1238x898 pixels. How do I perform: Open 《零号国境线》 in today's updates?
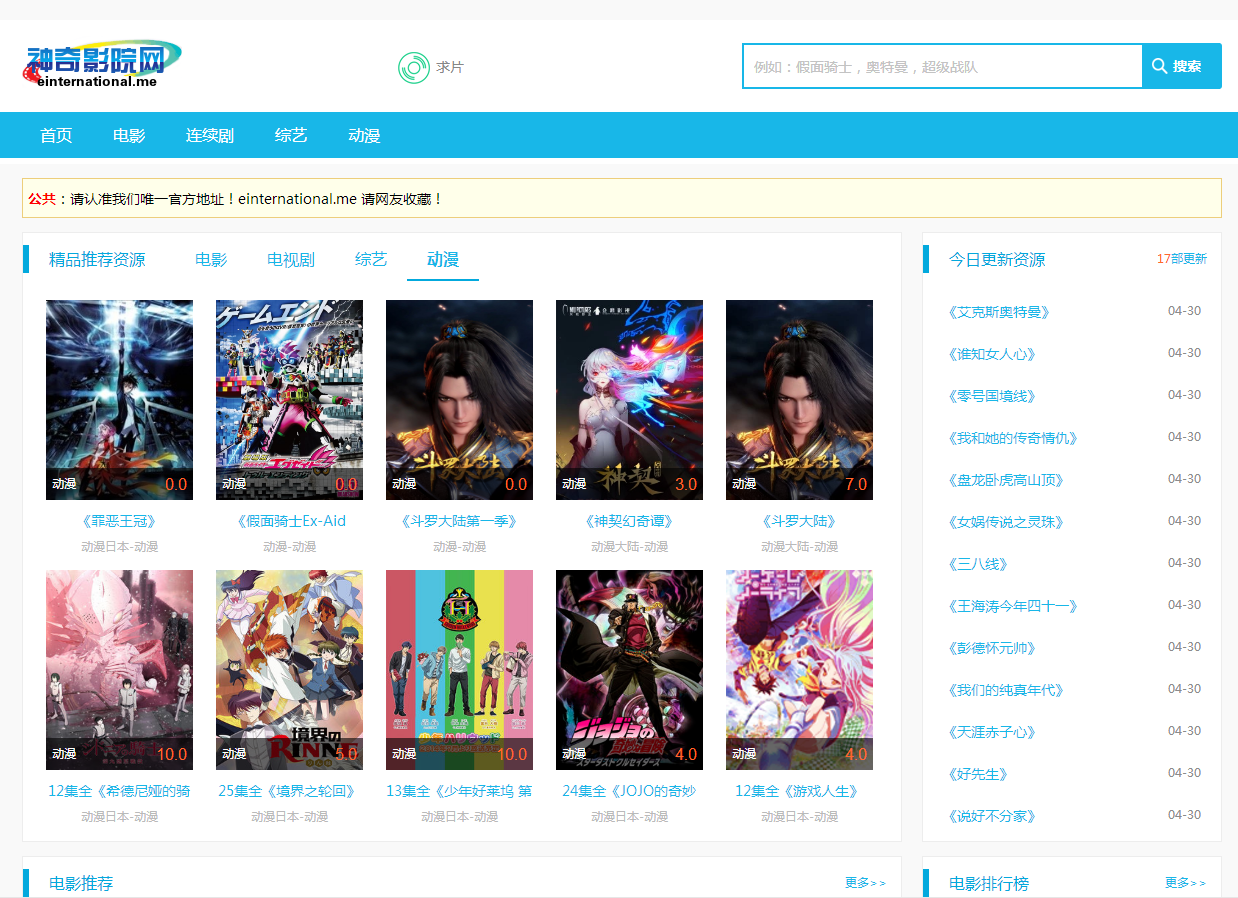992,396
